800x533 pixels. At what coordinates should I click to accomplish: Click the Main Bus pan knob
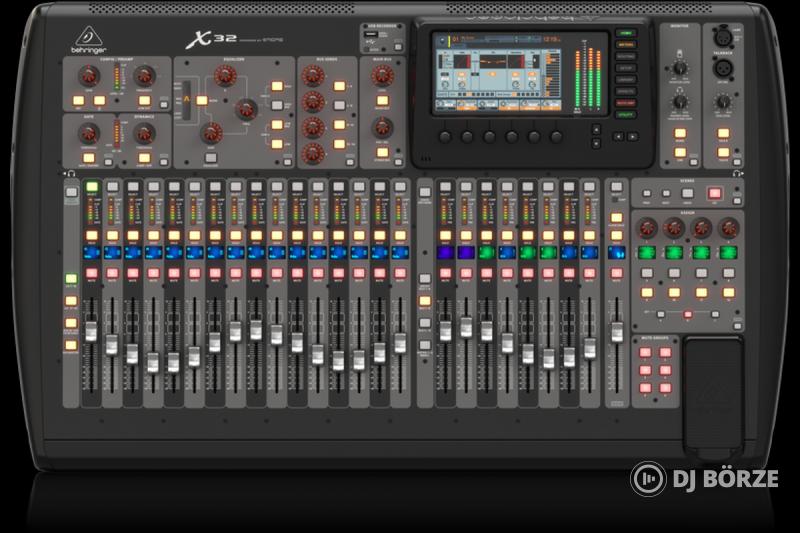point(382,128)
